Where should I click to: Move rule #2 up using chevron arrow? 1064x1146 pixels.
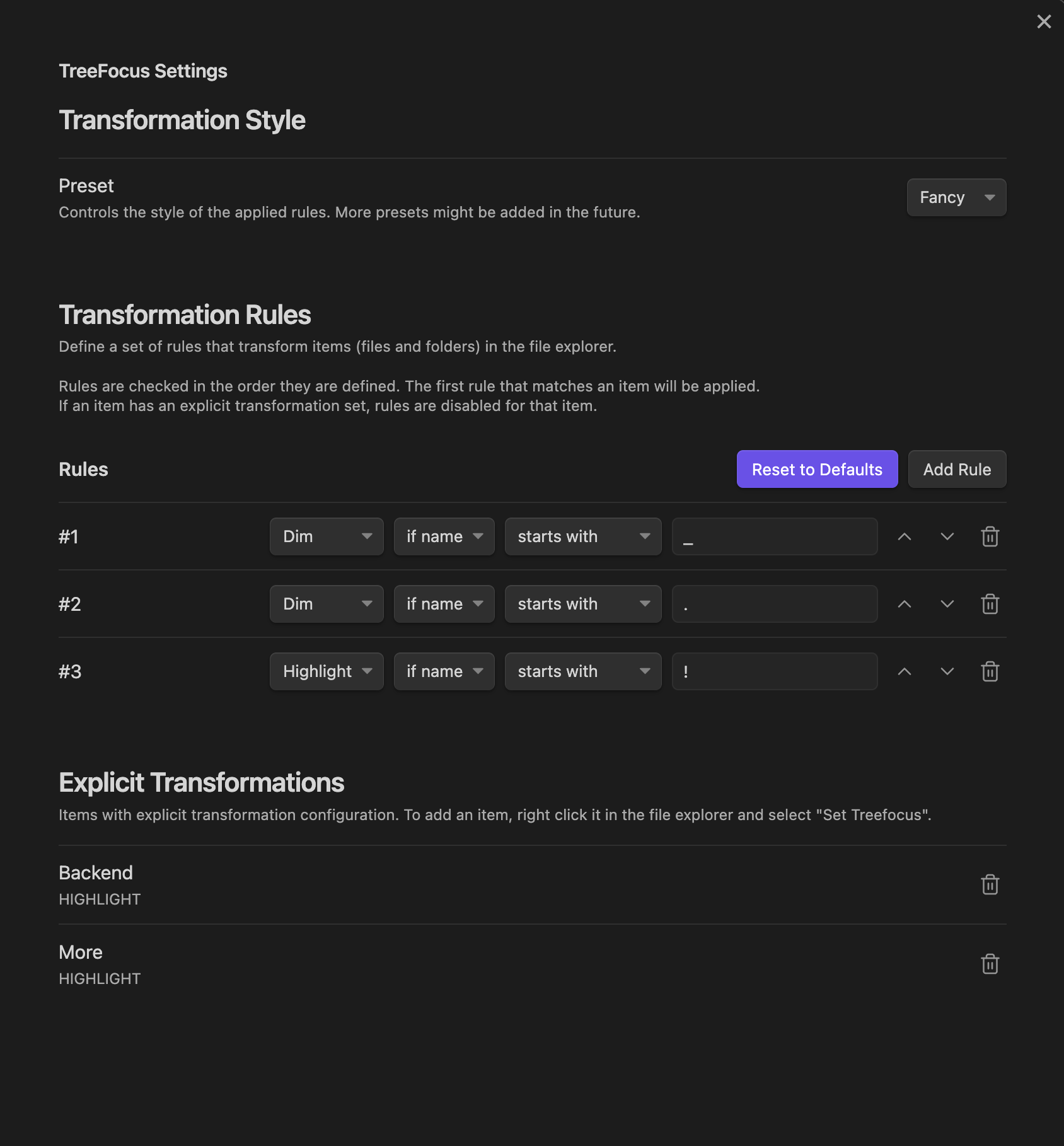905,604
